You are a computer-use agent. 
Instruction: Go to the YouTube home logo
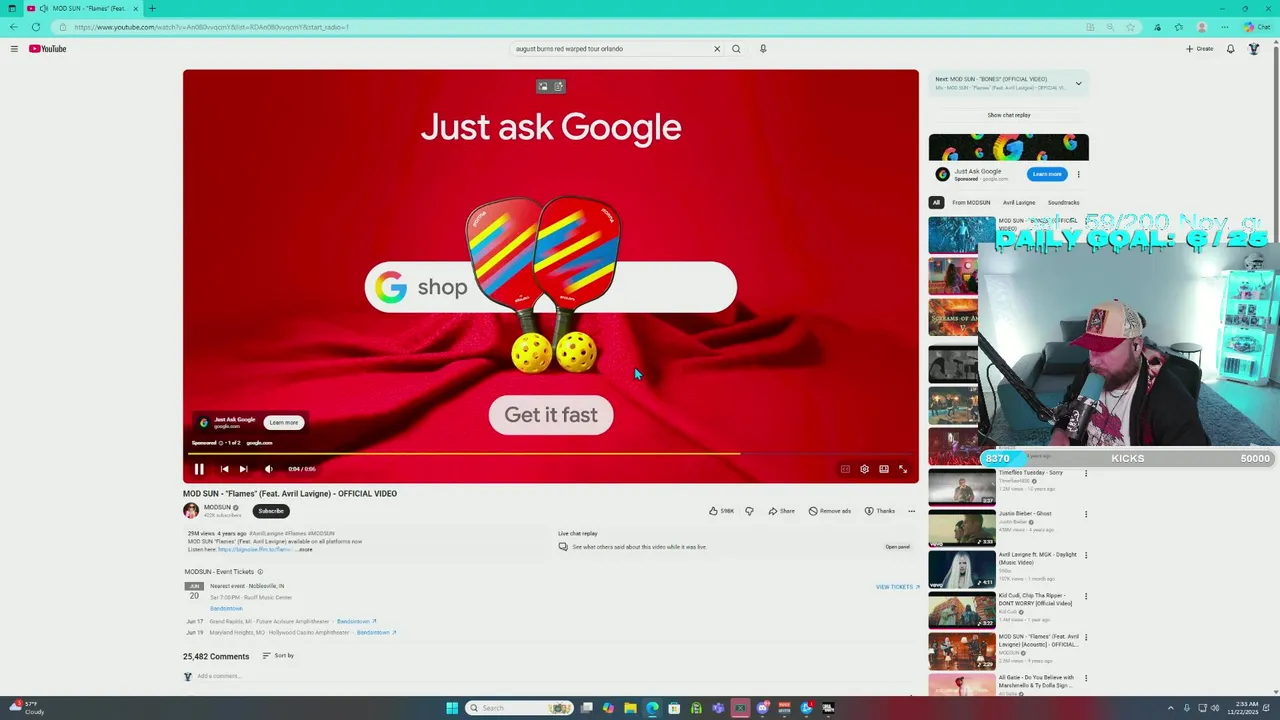(47, 49)
